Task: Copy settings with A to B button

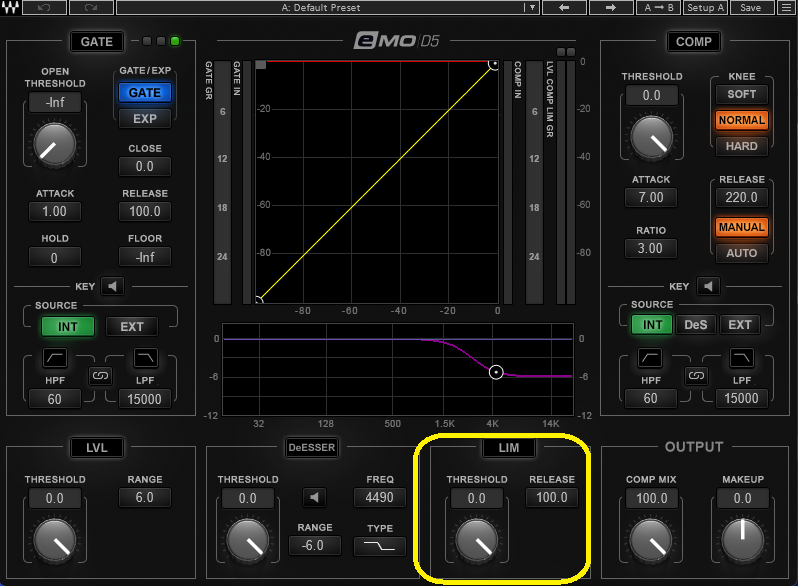Action: (x=659, y=8)
